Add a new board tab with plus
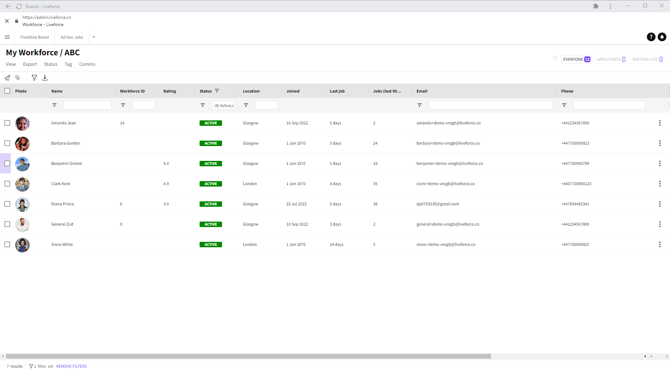This screenshot has height=372, width=670. pyautogui.click(x=94, y=37)
